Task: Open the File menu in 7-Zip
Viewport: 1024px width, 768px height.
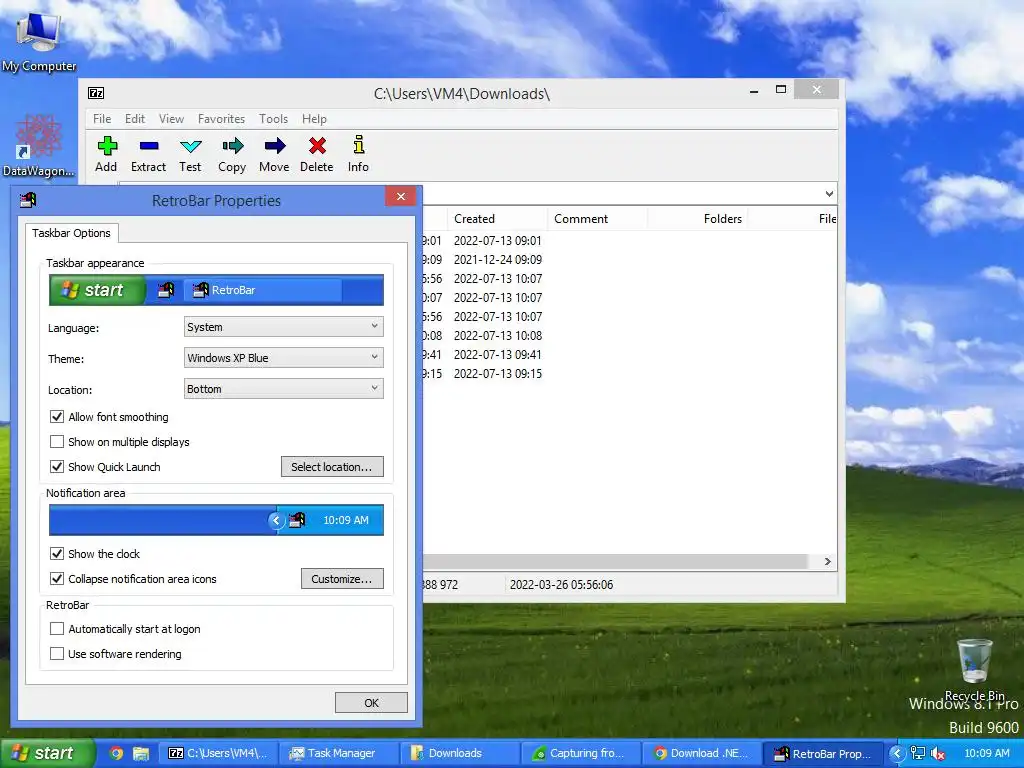Action: [x=102, y=119]
